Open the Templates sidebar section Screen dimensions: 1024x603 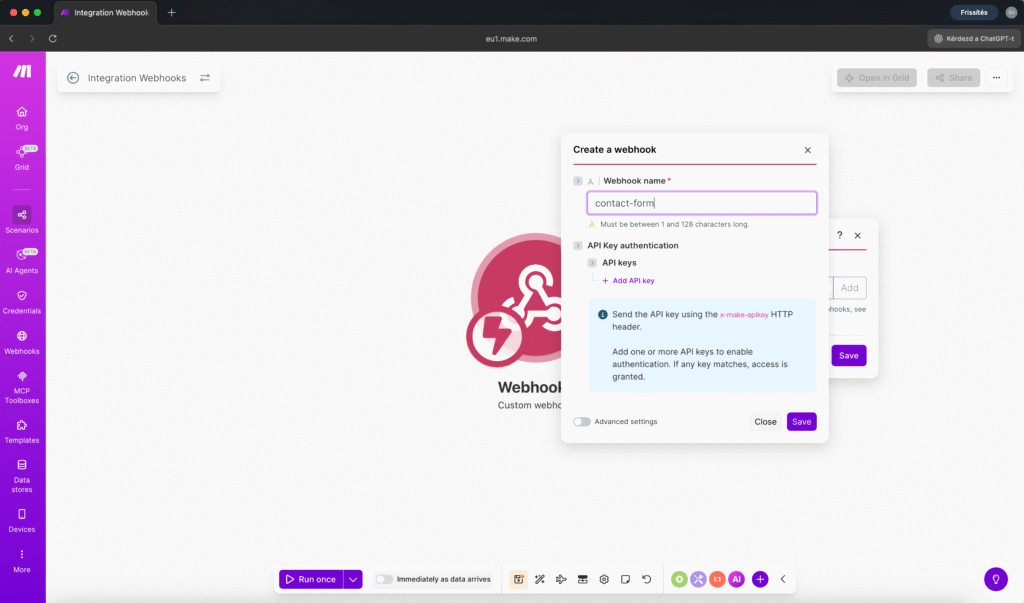21,428
